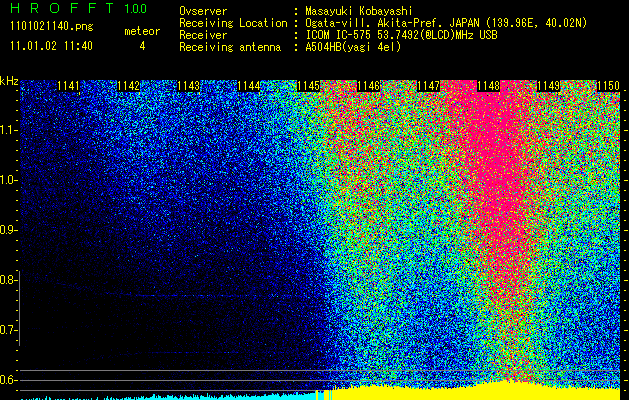629x400 pixels.
Task: Click the 0.6 frequency axis label
Action: click(x=7, y=380)
